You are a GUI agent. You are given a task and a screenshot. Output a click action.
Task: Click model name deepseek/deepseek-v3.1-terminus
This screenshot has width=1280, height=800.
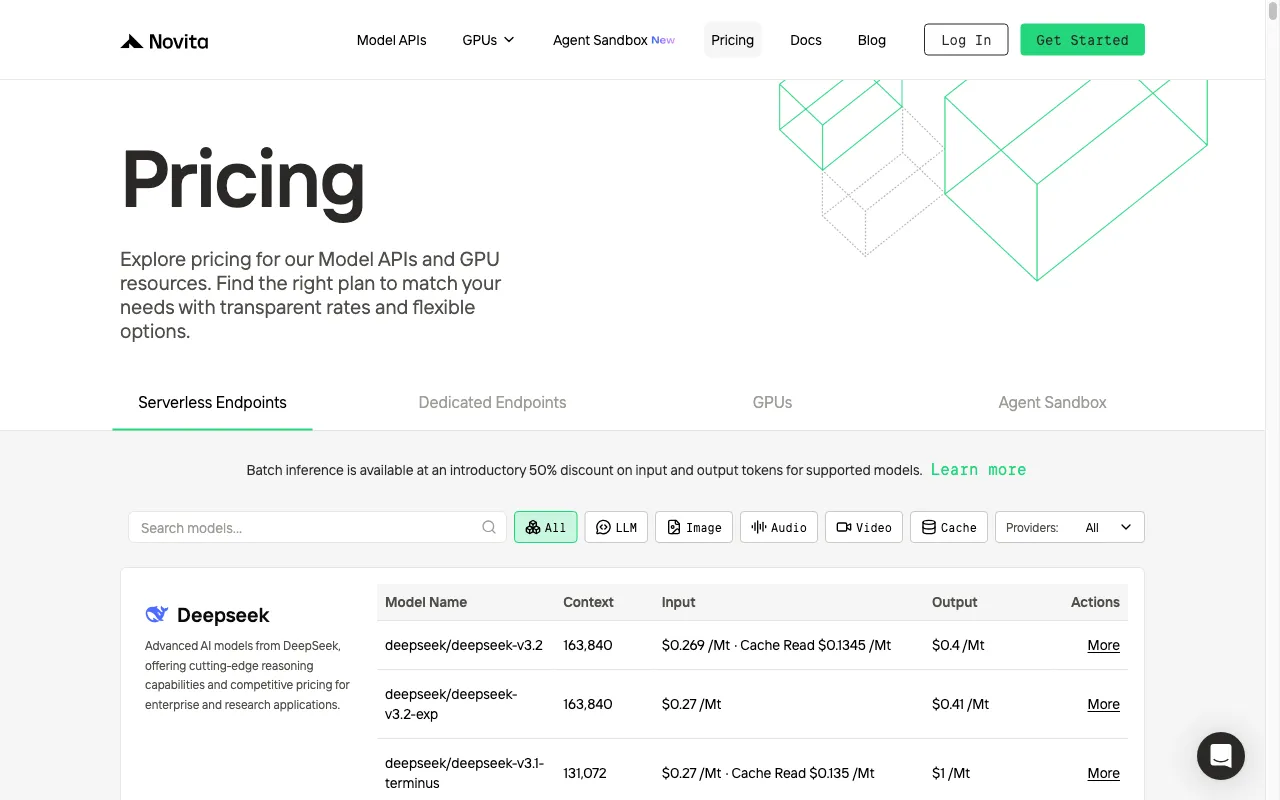pyautogui.click(x=464, y=773)
